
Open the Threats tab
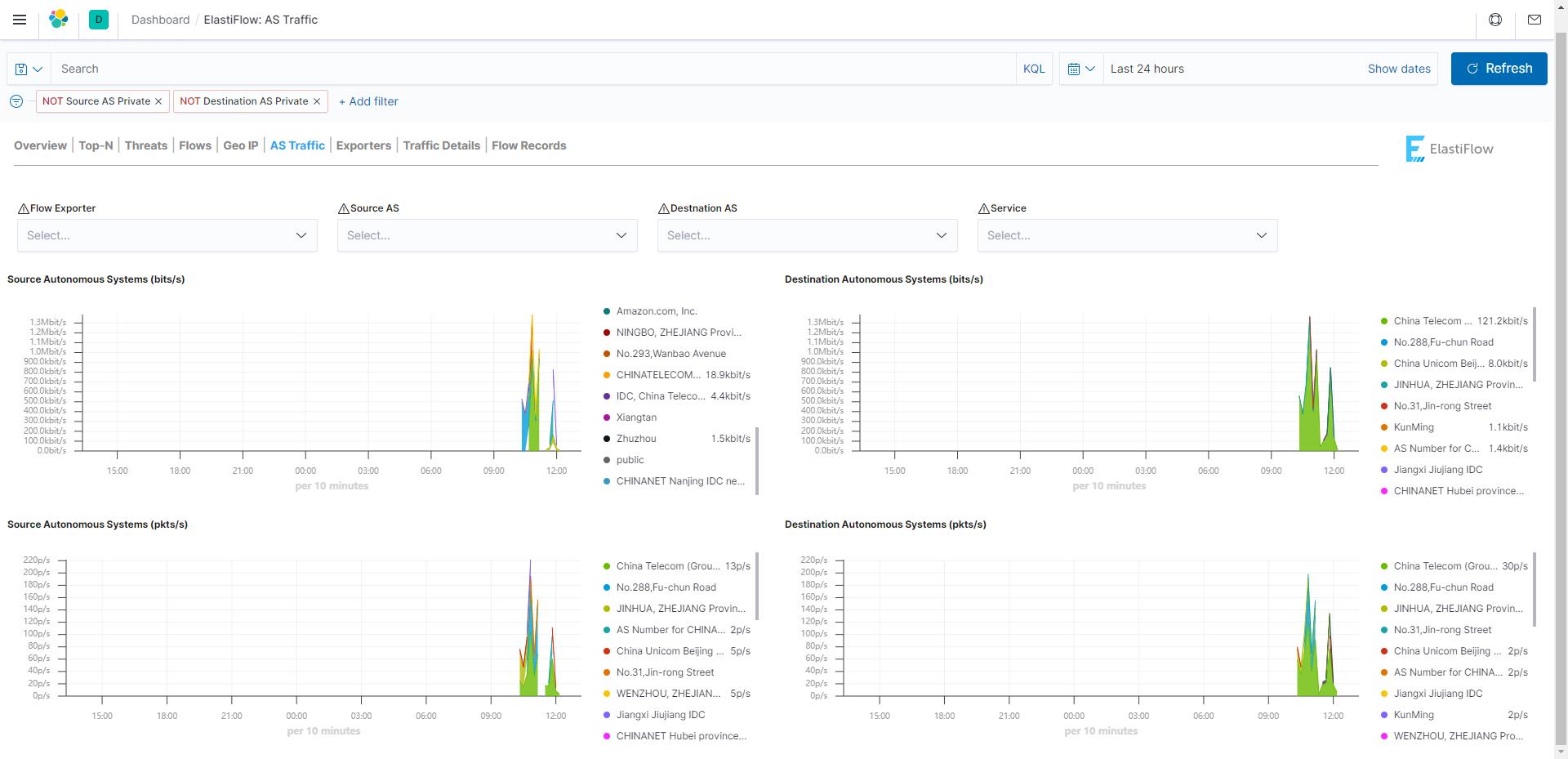click(x=146, y=145)
